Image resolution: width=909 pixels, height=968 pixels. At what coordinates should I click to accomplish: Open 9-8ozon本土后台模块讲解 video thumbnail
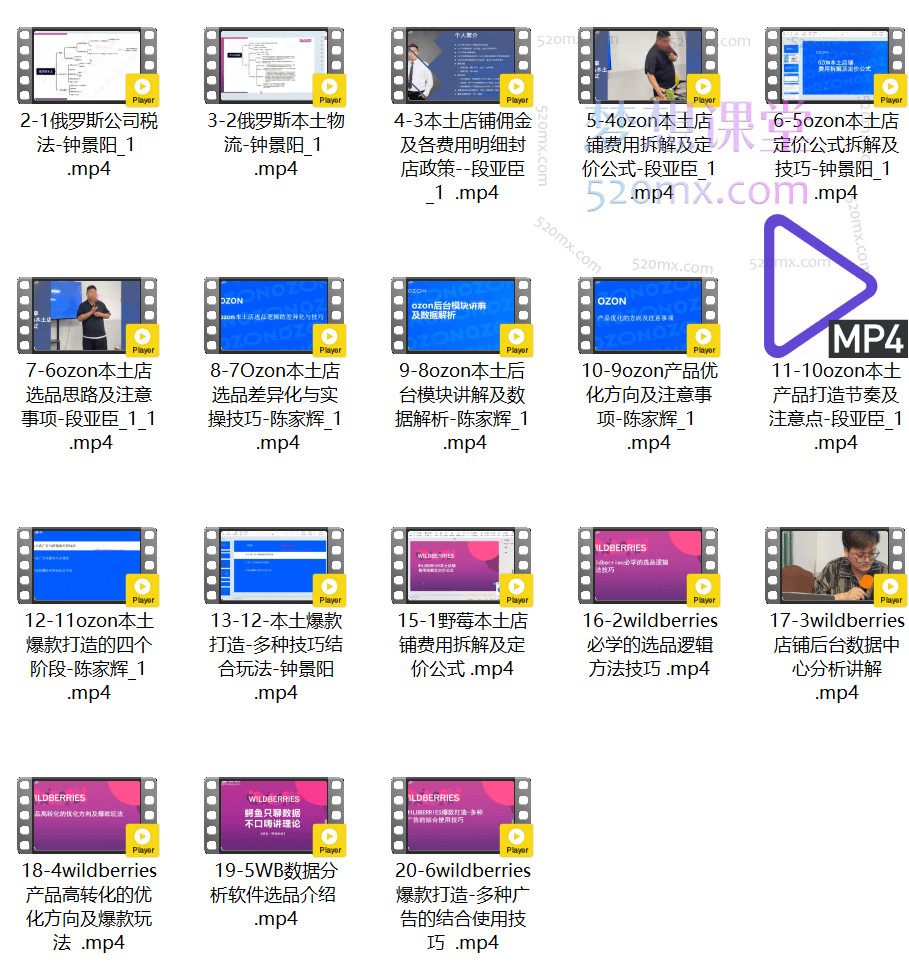click(462, 315)
